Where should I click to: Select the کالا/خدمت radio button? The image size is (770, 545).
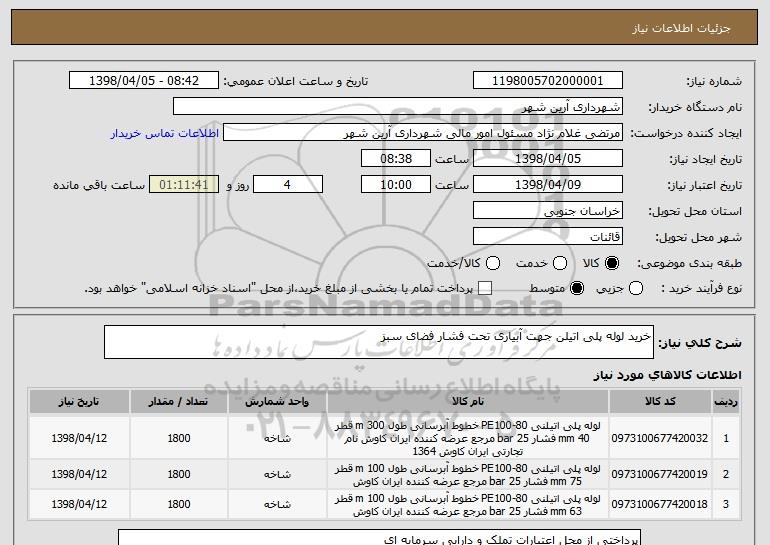(x=493, y=264)
